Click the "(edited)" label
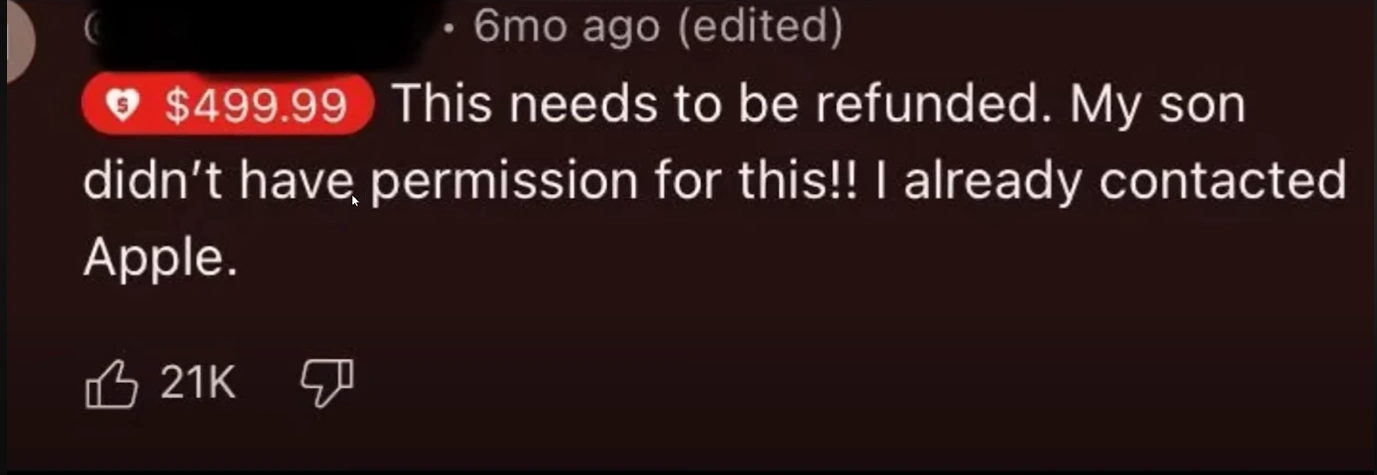Screen dimensions: 1377x475 (759, 28)
